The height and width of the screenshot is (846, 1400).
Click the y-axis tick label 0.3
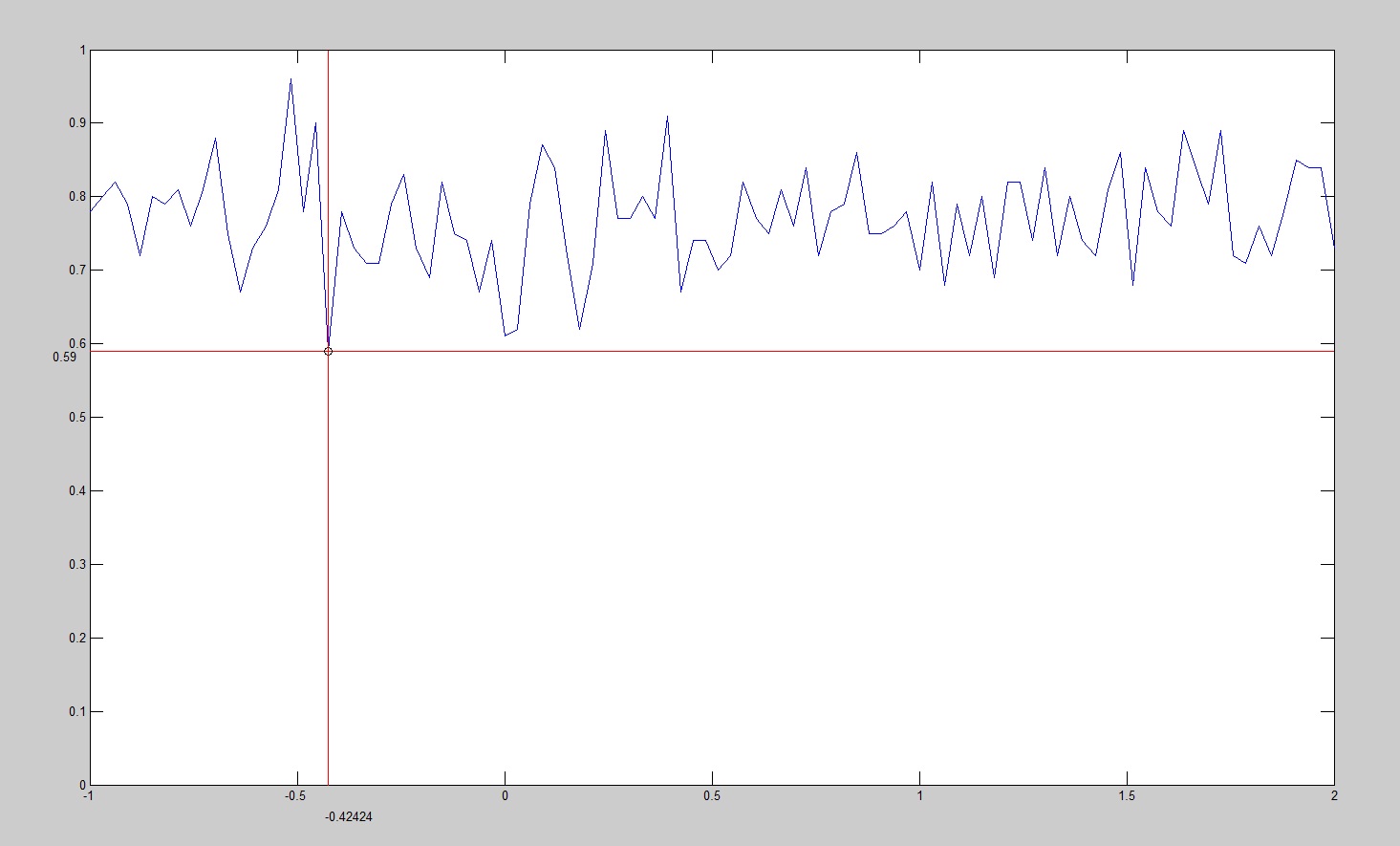pyautogui.click(x=77, y=565)
